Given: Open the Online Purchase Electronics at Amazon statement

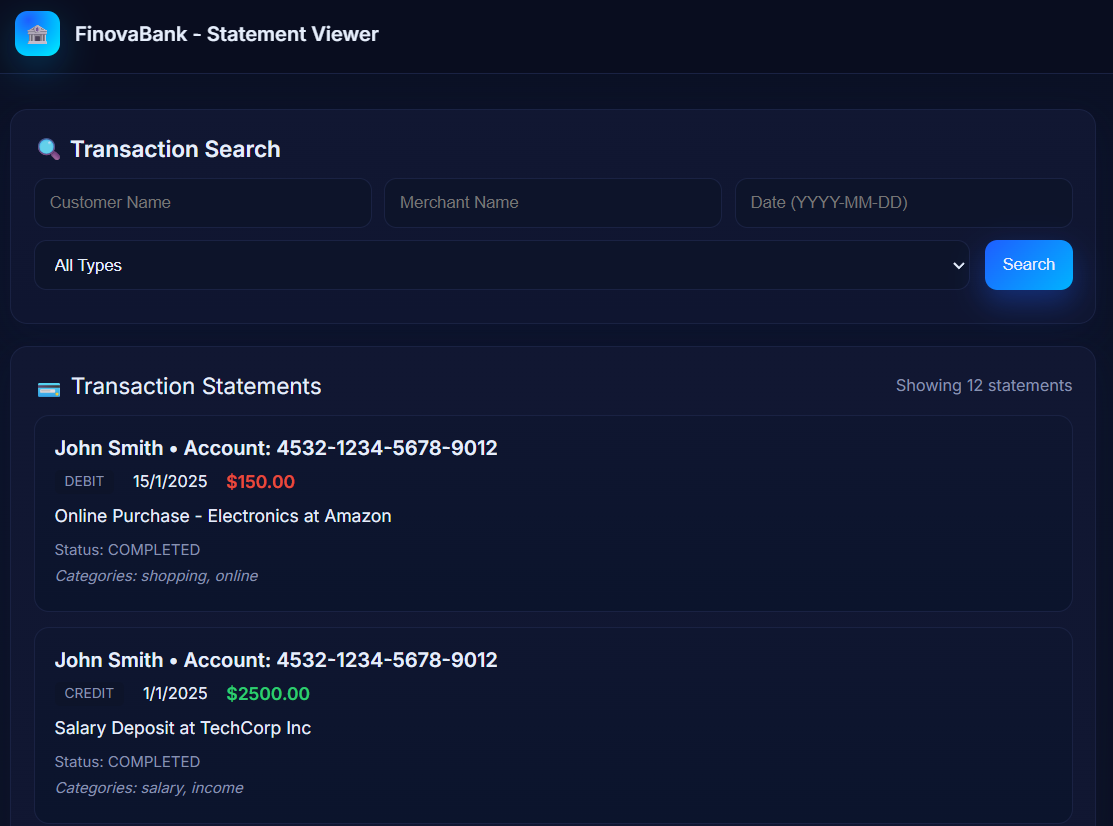Looking at the screenshot, I should click(x=223, y=516).
